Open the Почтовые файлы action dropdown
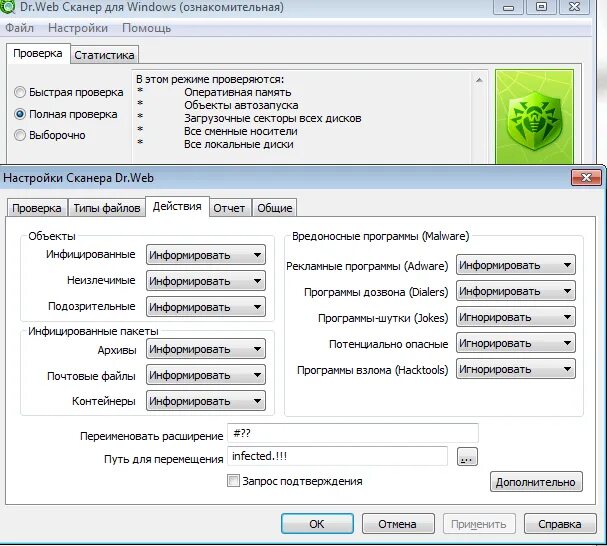The image size is (607, 546). pyautogui.click(x=206, y=375)
